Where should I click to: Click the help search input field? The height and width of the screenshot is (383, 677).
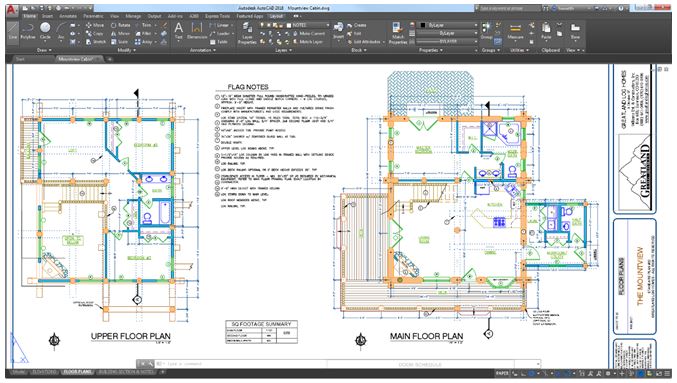509,8
